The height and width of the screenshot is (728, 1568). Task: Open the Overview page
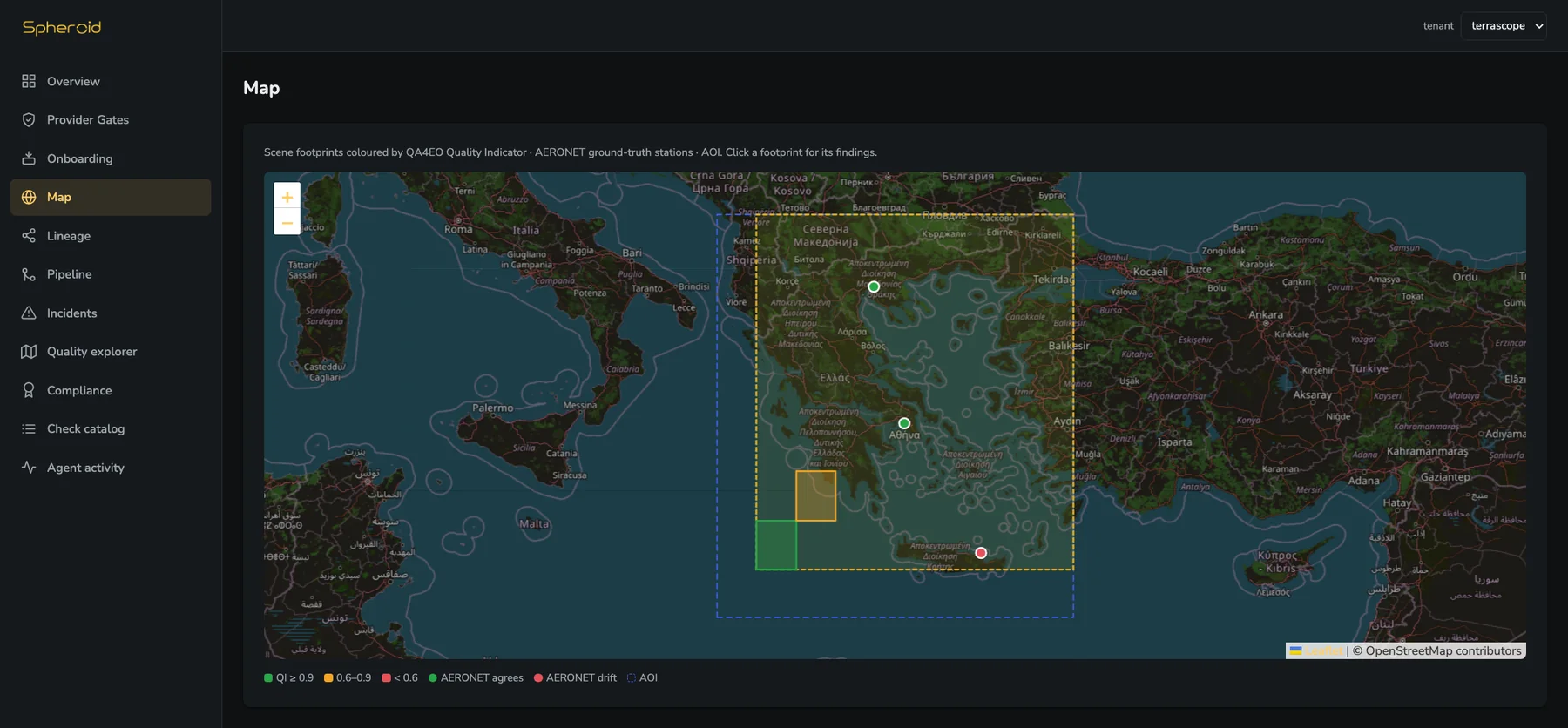tap(111, 81)
